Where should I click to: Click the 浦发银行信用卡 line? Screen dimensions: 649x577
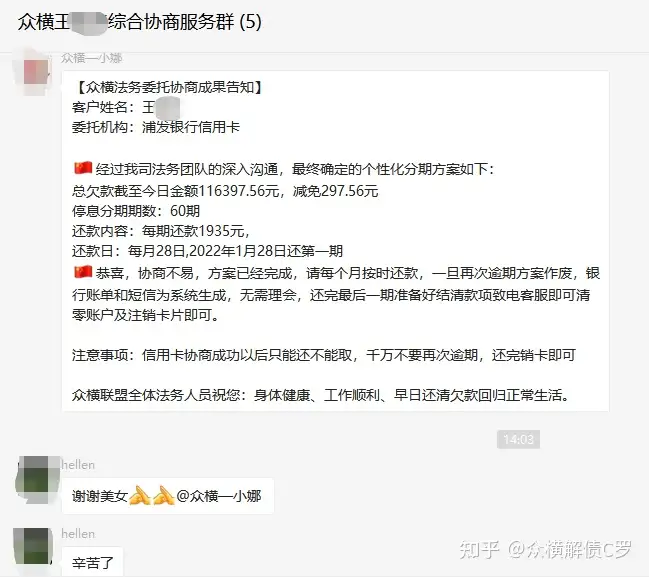click(156, 127)
